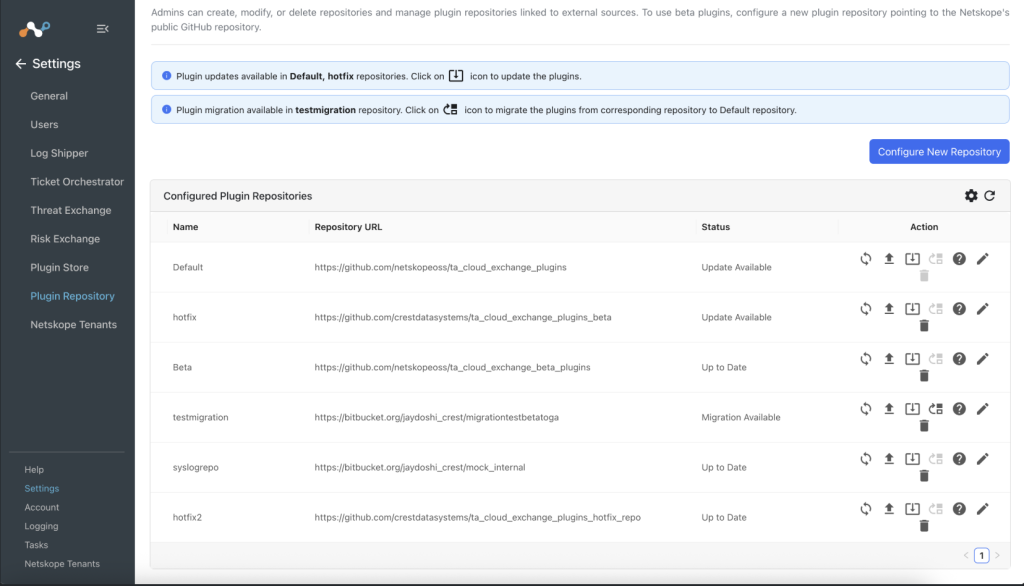Click the Name column header
The height and width of the screenshot is (586, 1024).
tap(185, 227)
